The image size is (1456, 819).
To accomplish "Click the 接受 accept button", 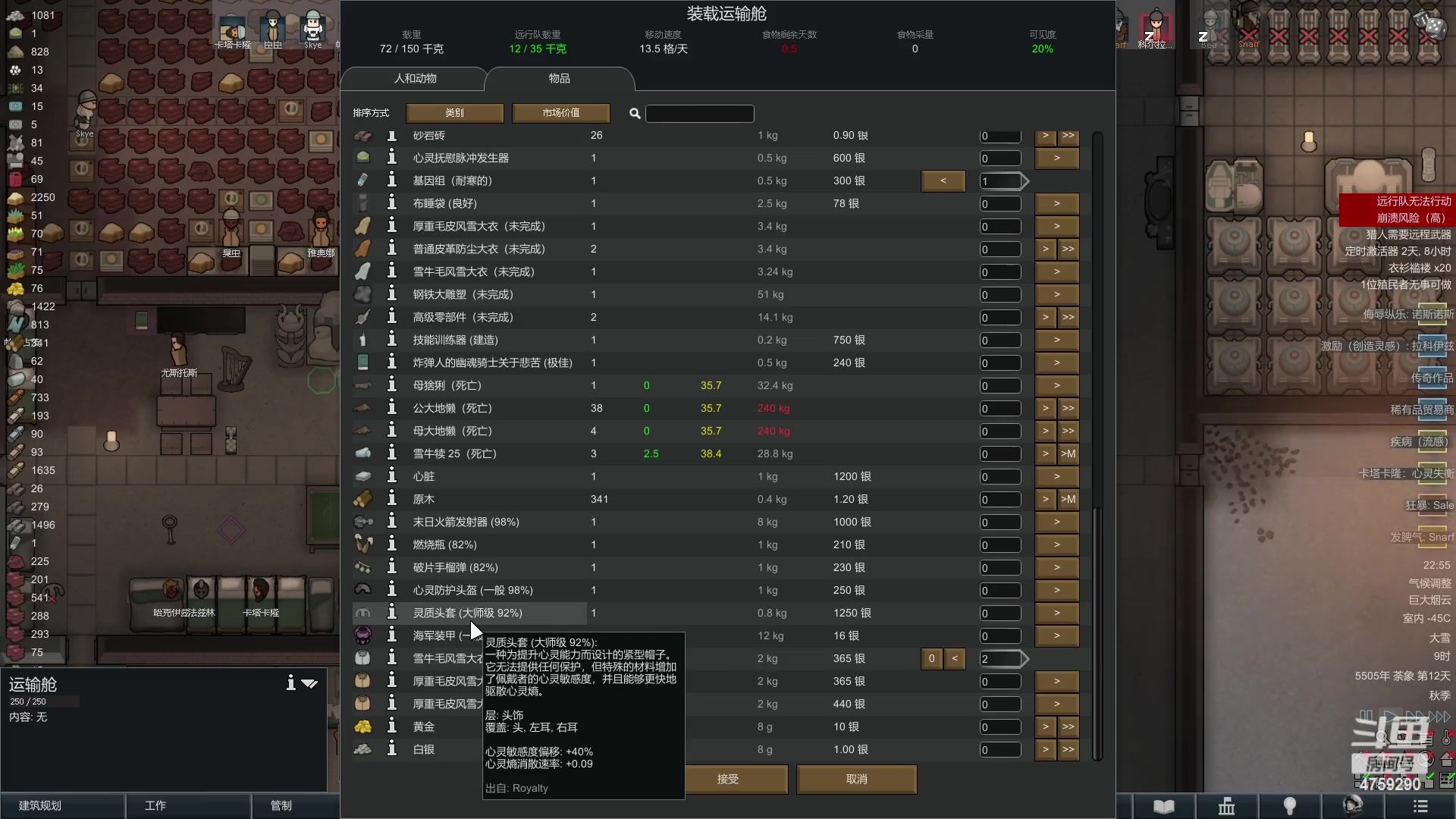I will (727, 779).
